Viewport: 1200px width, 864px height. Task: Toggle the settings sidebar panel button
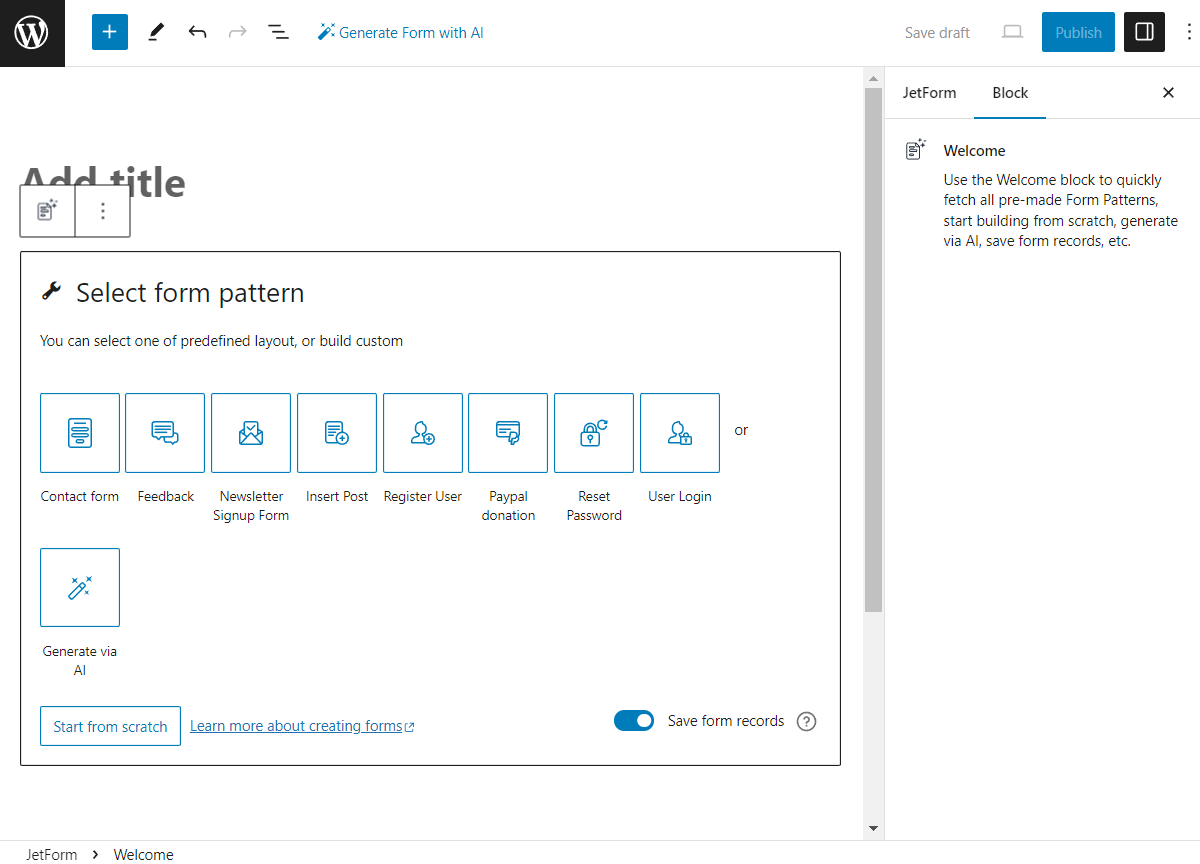click(x=1145, y=32)
